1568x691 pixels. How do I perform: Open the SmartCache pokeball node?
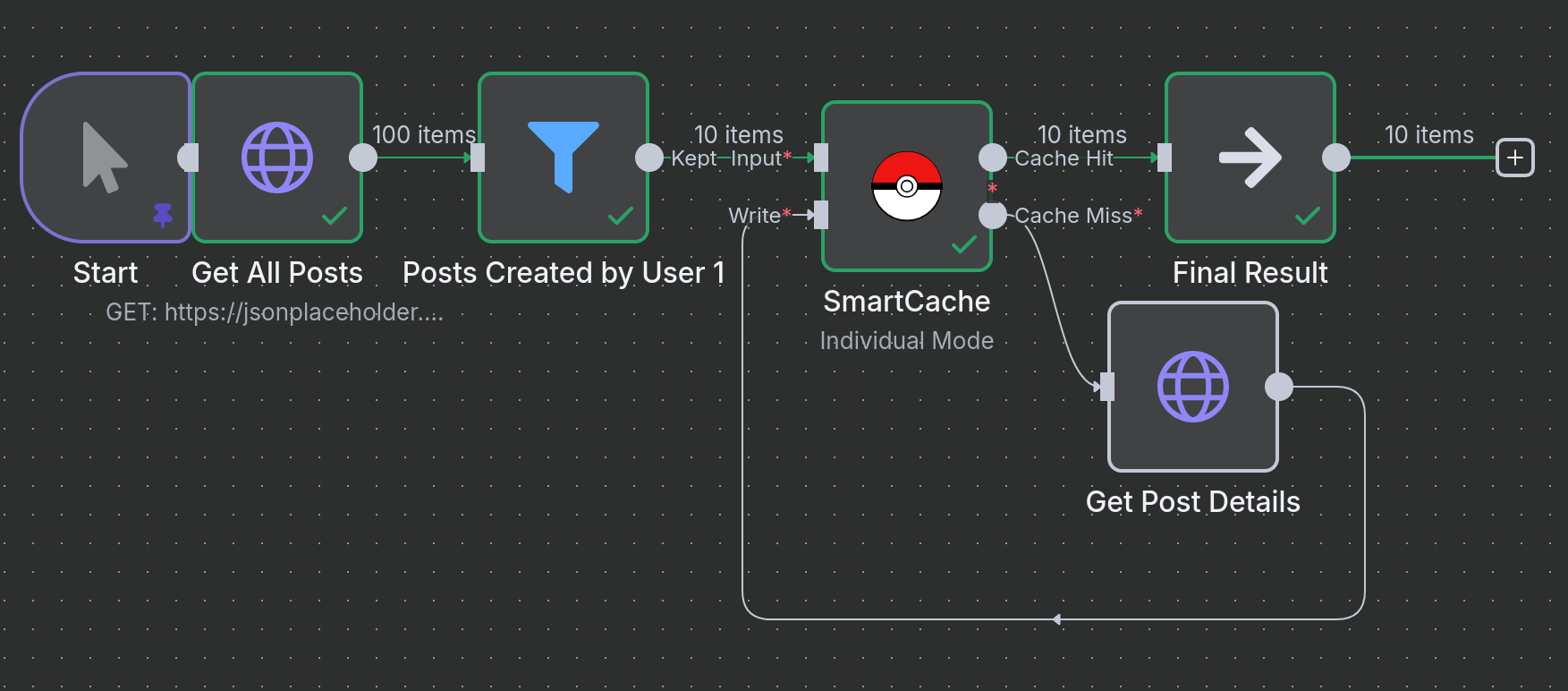(907, 186)
